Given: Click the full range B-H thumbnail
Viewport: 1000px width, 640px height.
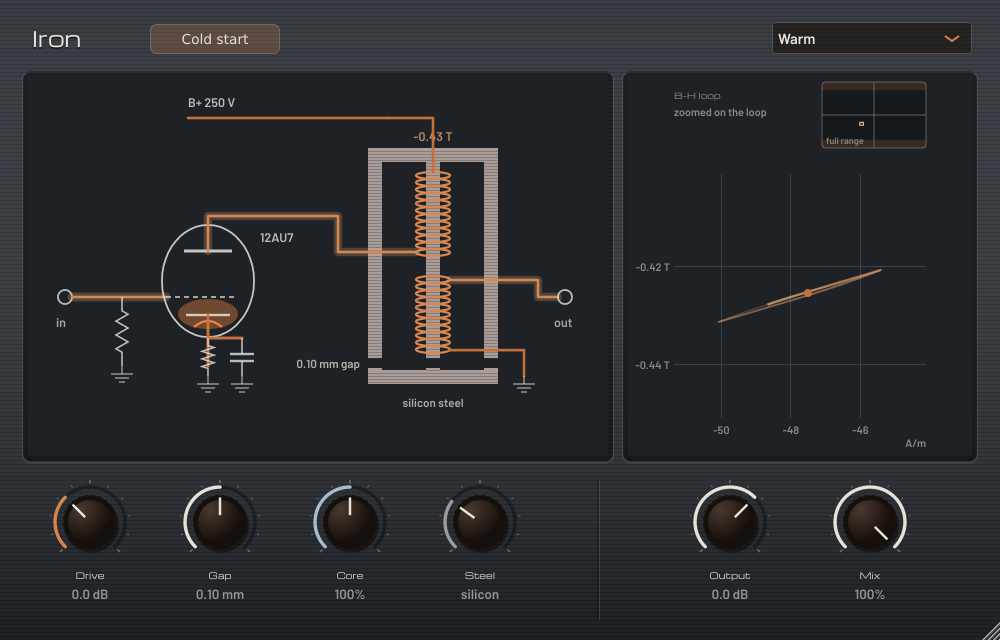Looking at the screenshot, I should 874,115.
